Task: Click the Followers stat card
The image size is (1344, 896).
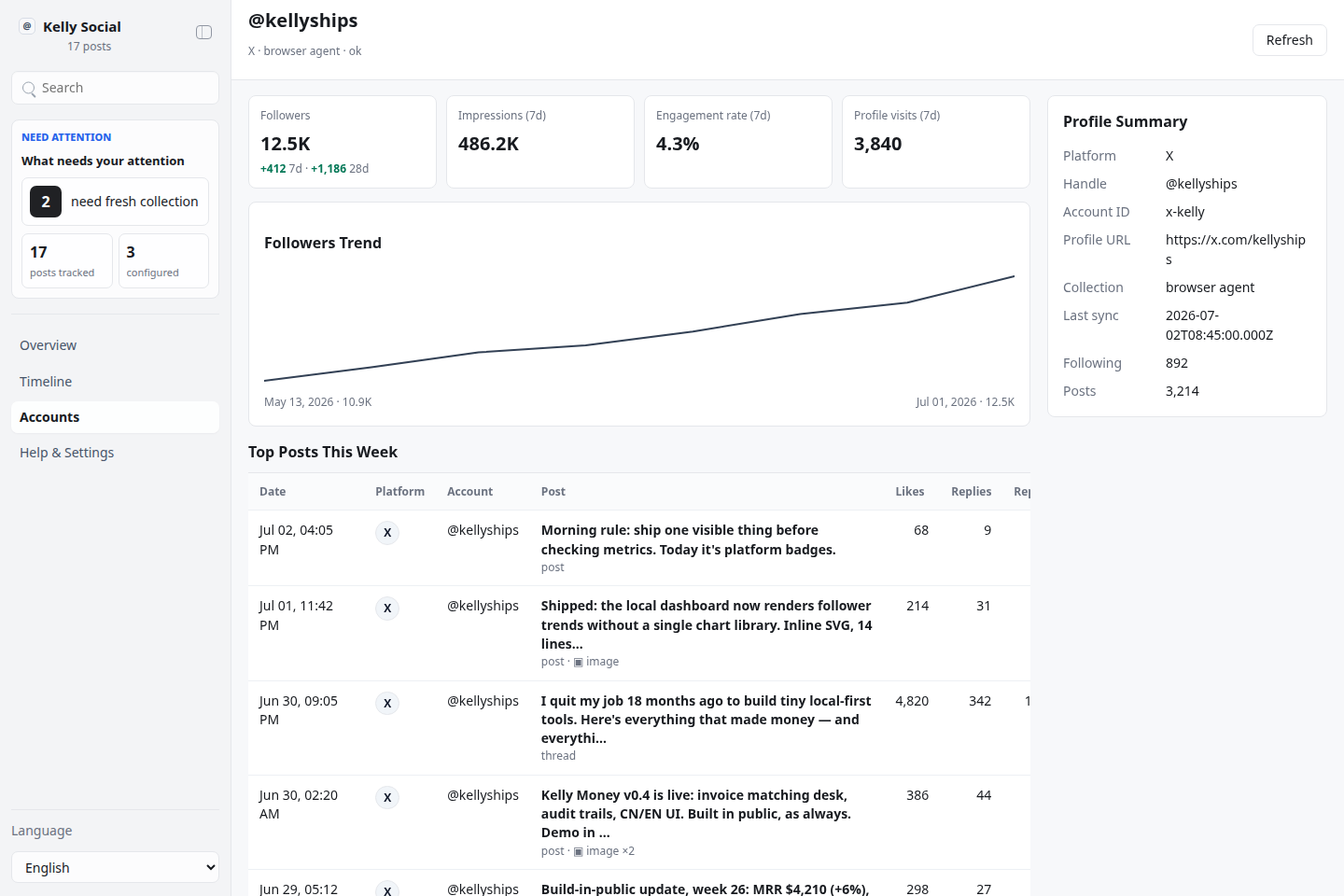Action: point(343,142)
